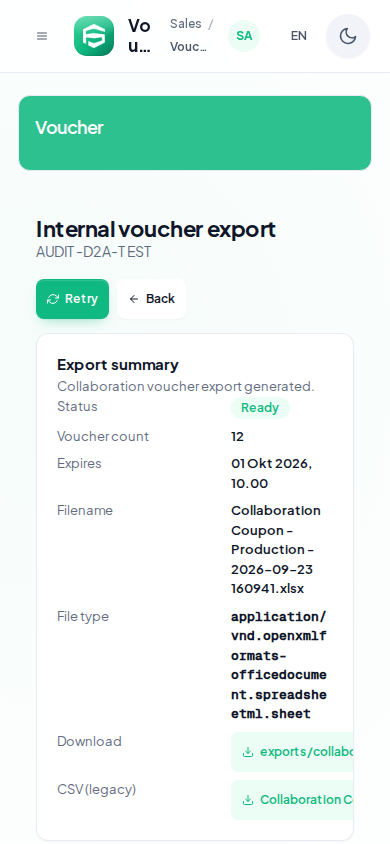Select the file type MIME text
The image size is (390, 844).
(x=279, y=665)
